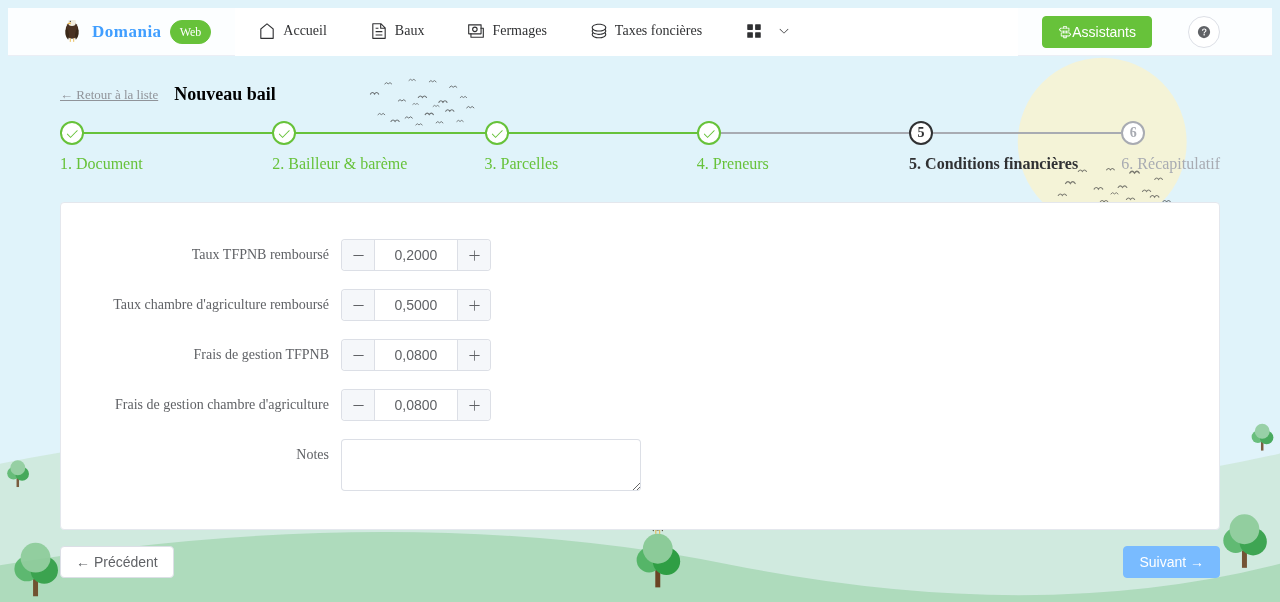Click the green Assistants button

click(1097, 32)
